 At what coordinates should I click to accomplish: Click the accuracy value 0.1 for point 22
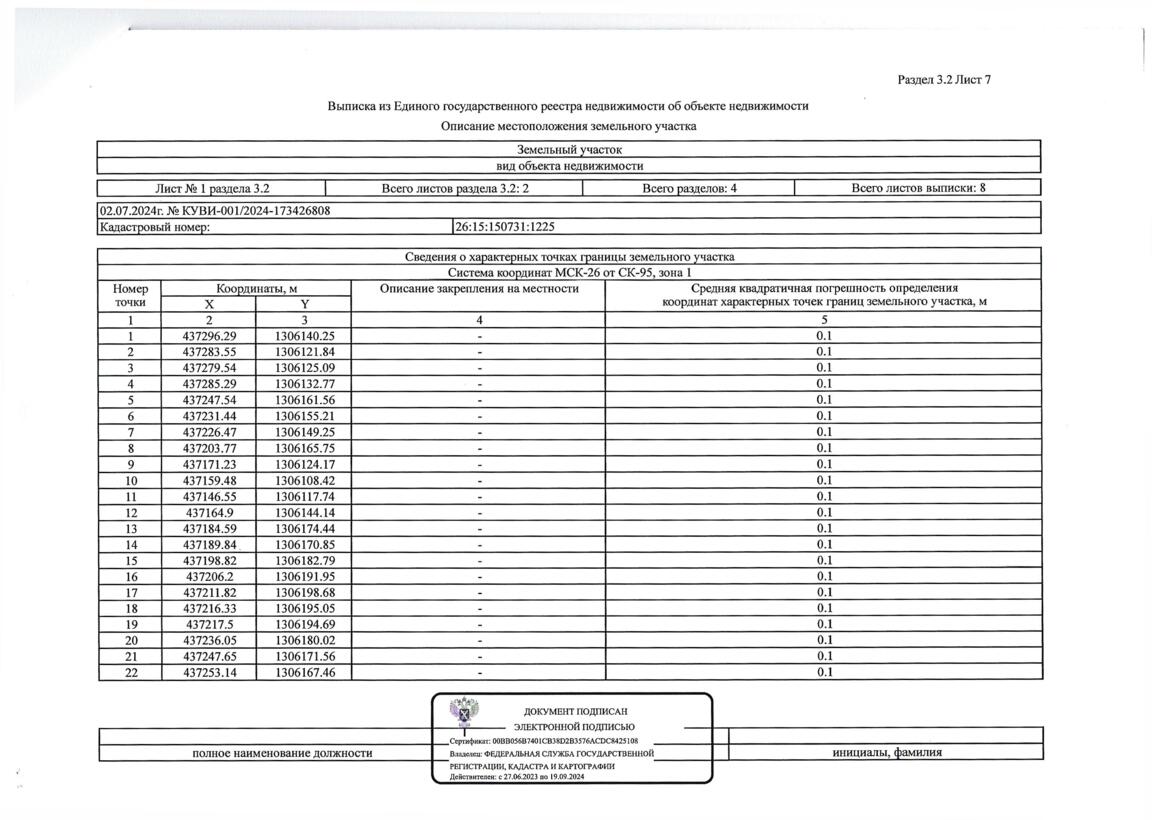click(x=824, y=672)
